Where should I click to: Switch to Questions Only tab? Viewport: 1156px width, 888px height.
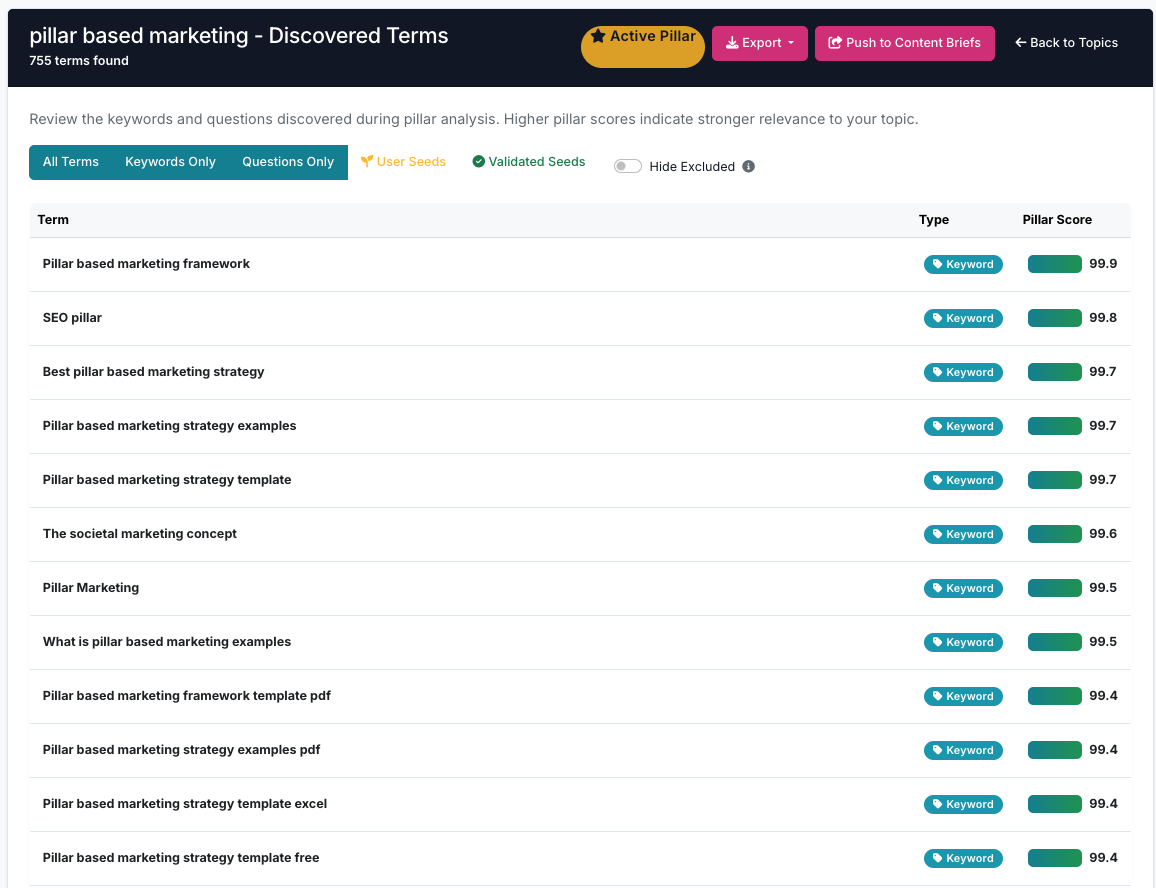coord(288,162)
